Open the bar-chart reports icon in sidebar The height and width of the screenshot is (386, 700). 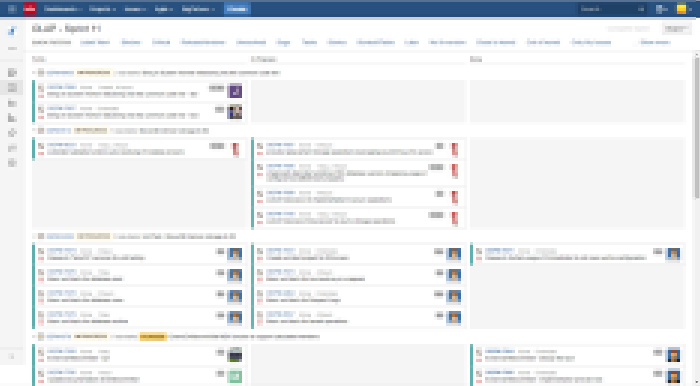(12, 118)
